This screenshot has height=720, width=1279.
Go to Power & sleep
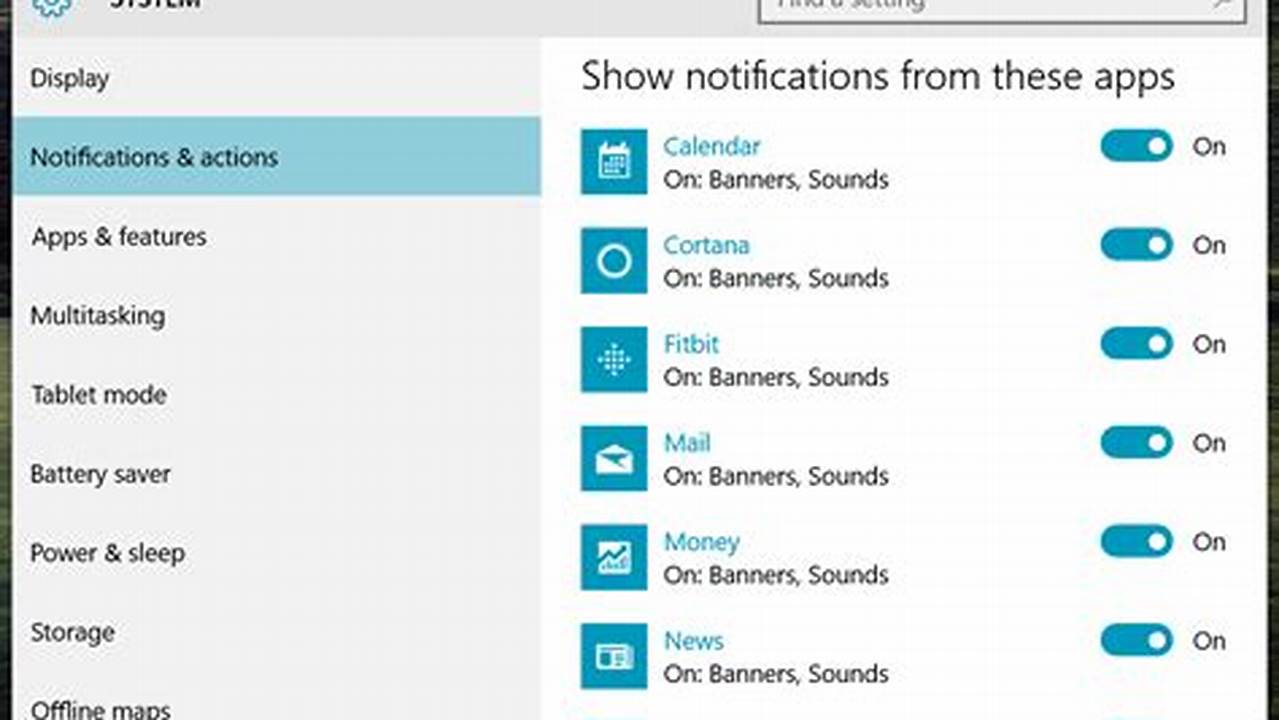(277, 553)
